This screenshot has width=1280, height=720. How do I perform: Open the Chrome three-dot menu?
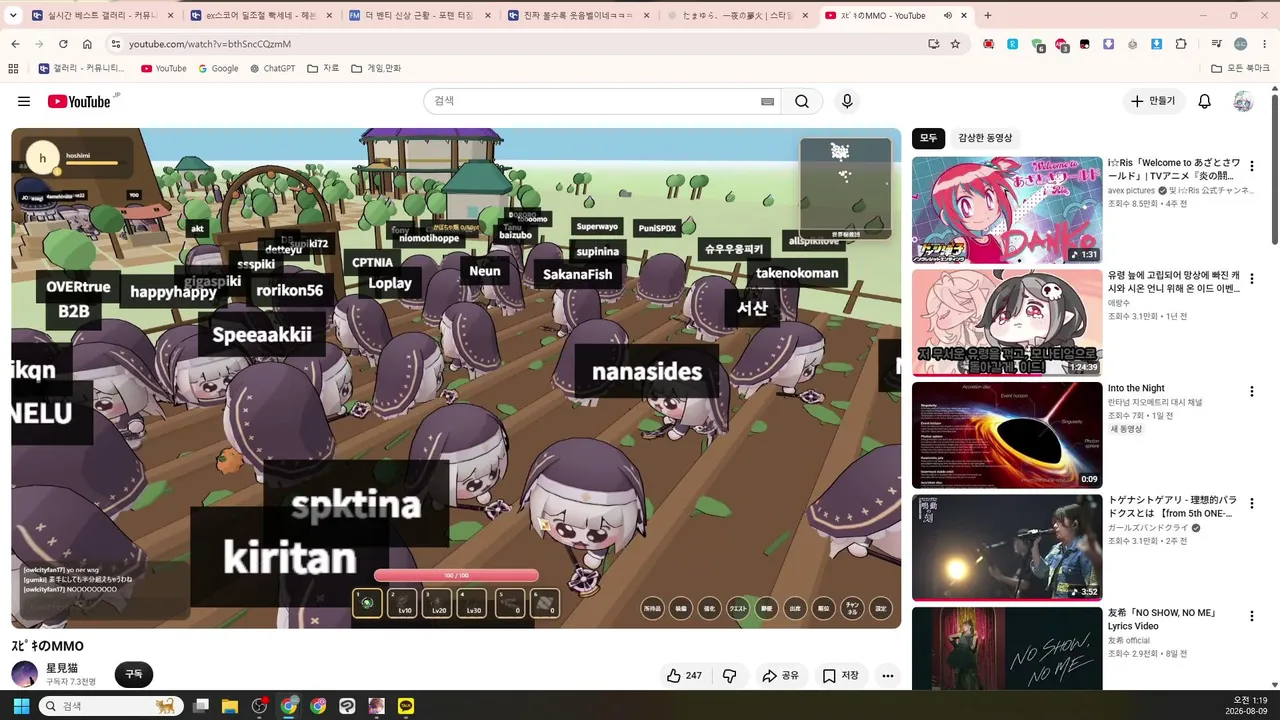click(x=1263, y=44)
